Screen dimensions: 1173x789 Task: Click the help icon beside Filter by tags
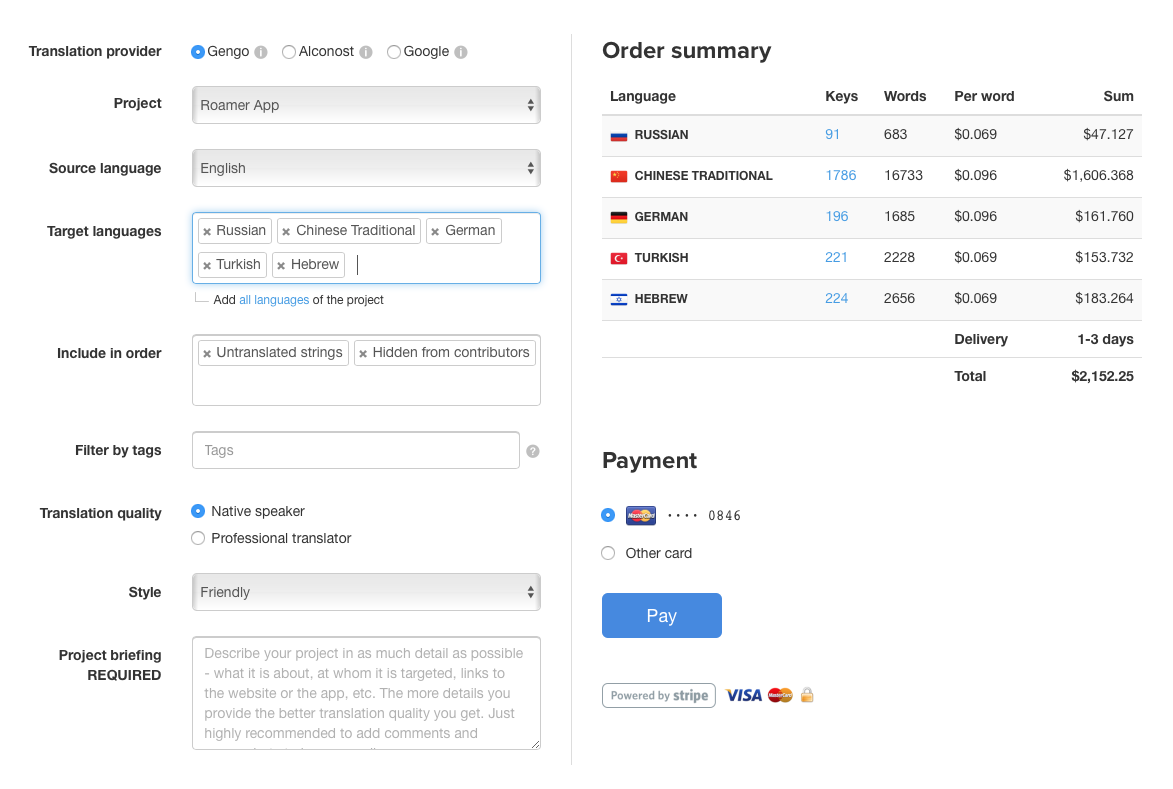coord(533,451)
